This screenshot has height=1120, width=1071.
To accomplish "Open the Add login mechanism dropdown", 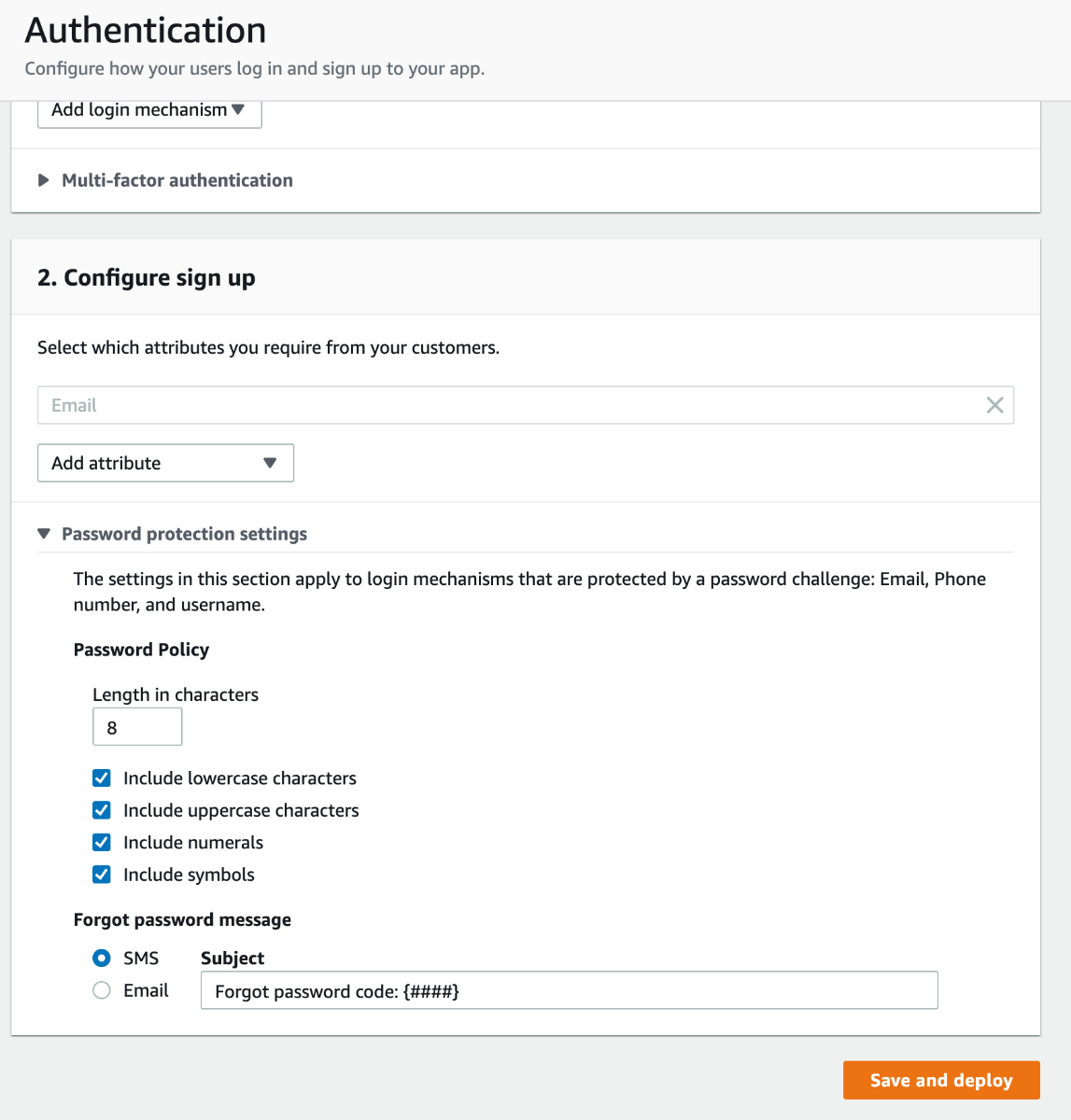I will pos(138,110).
